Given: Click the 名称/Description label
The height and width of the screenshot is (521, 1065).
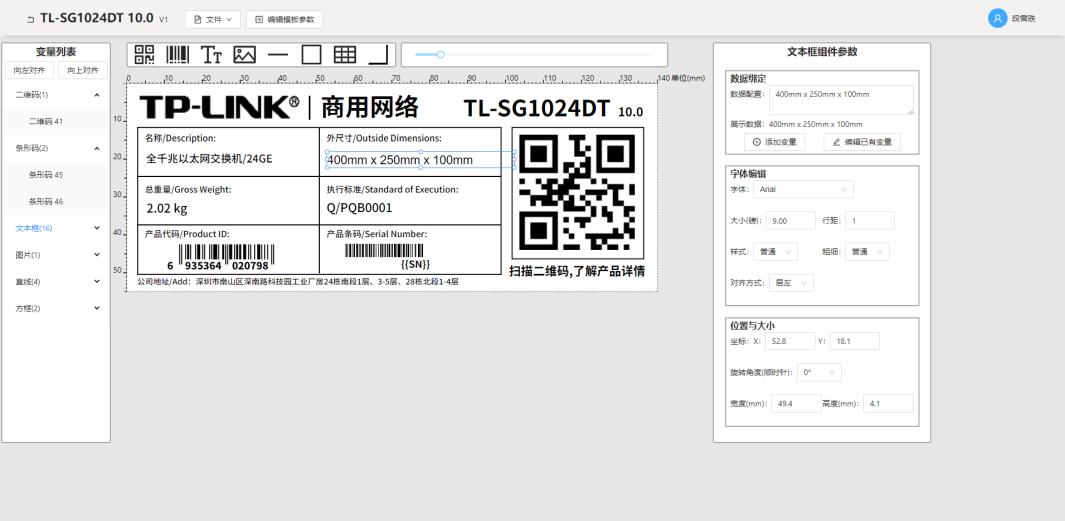Looking at the screenshot, I should (x=181, y=138).
